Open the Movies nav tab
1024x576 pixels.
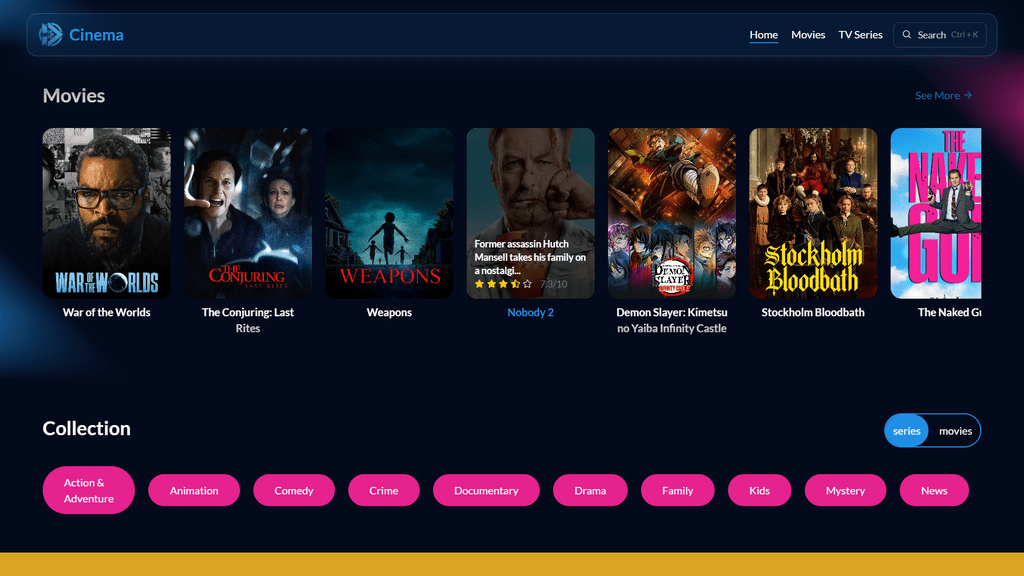pyautogui.click(x=808, y=35)
